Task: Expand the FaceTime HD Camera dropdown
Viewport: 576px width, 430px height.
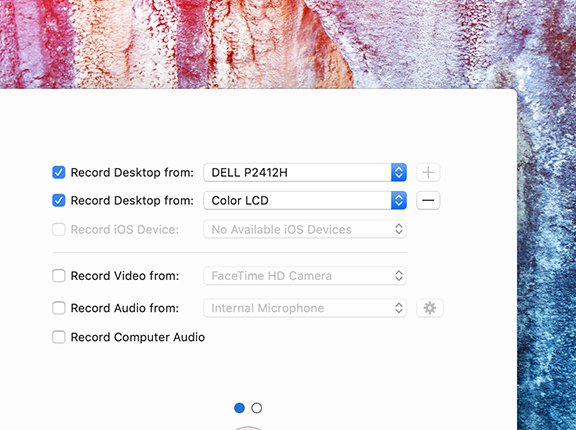Action: click(305, 275)
